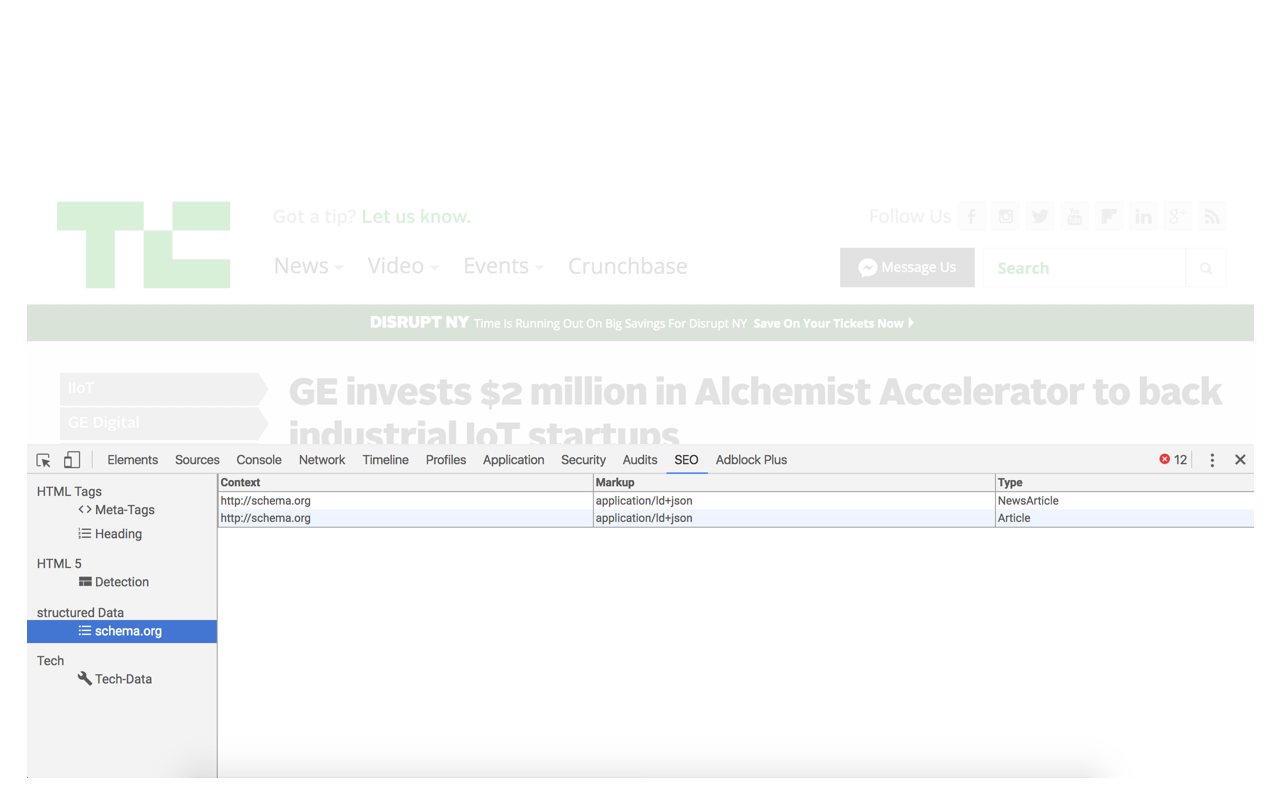The image size is (1280, 800).
Task: Select Meta-Tags in the sidebar
Action: click(116, 510)
